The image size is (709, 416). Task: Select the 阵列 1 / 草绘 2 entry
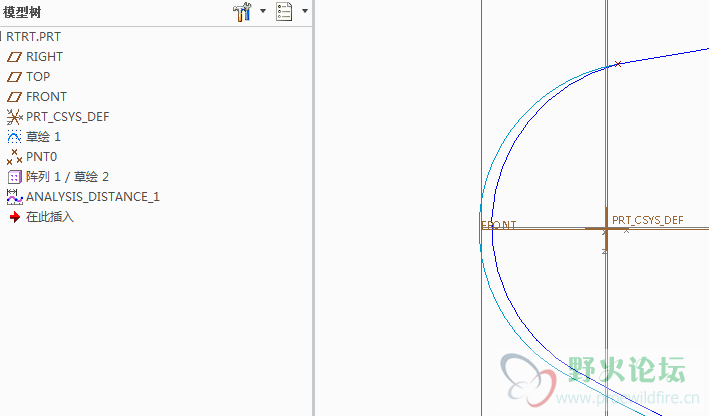pyautogui.click(x=67, y=177)
